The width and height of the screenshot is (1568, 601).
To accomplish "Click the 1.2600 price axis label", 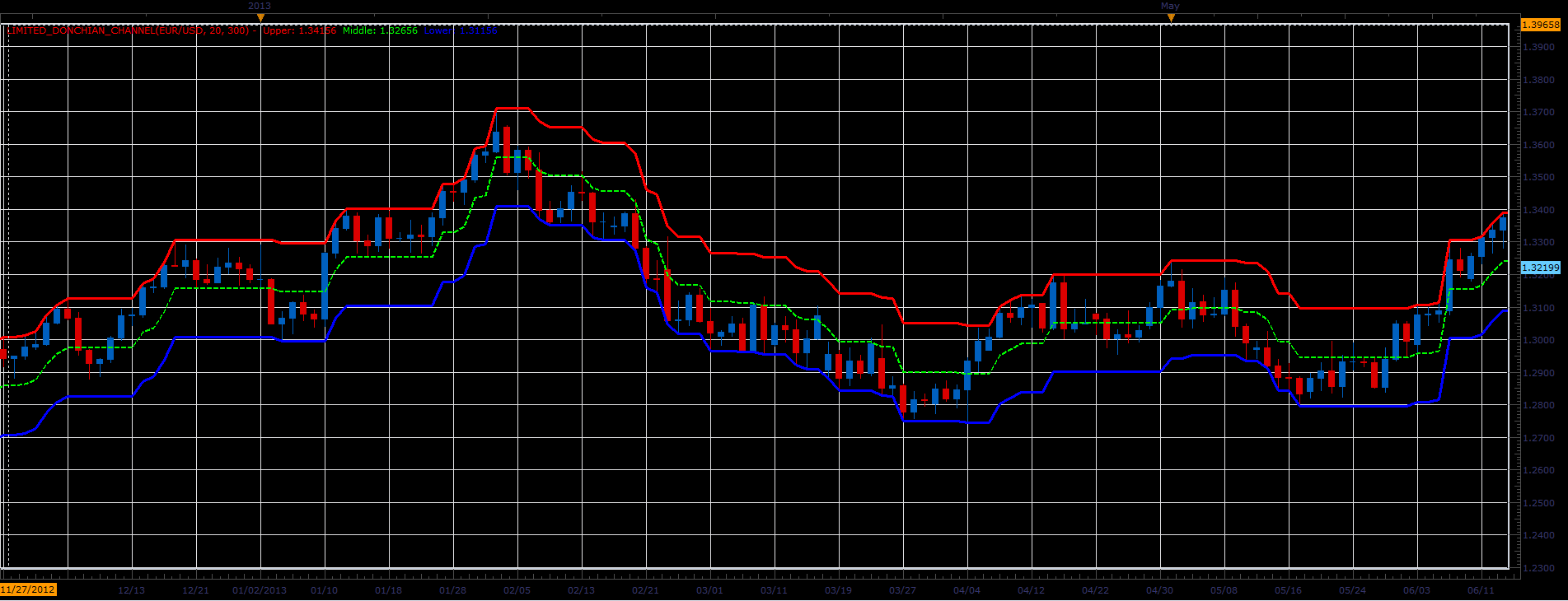I will click(1539, 471).
